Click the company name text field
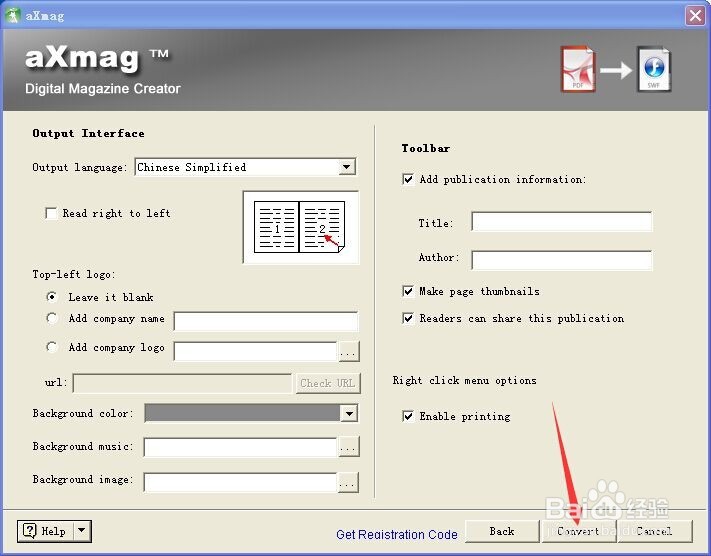711x556 pixels. click(266, 321)
